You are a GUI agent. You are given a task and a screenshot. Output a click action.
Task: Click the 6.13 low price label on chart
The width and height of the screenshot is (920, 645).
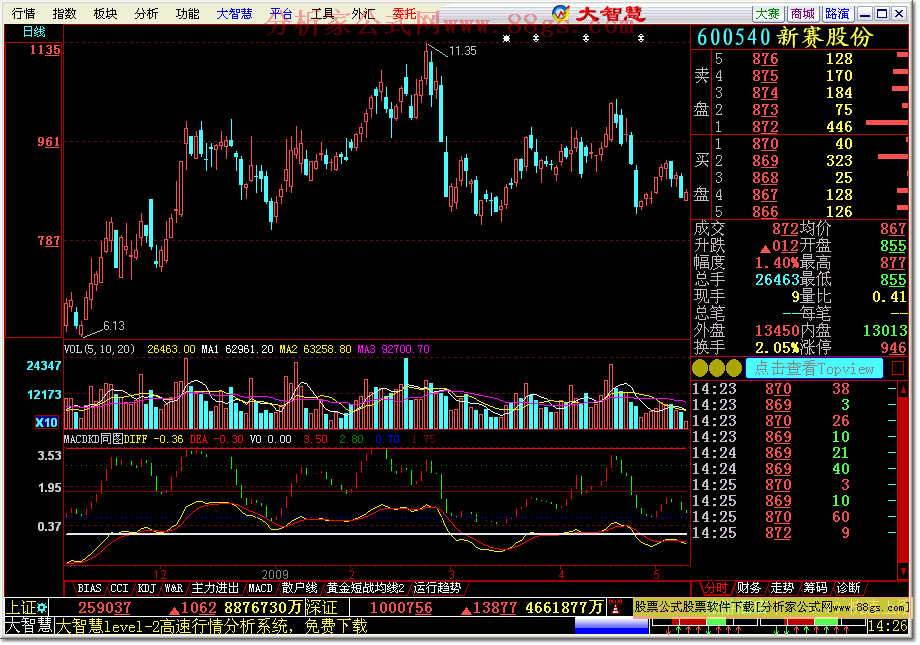click(x=114, y=326)
